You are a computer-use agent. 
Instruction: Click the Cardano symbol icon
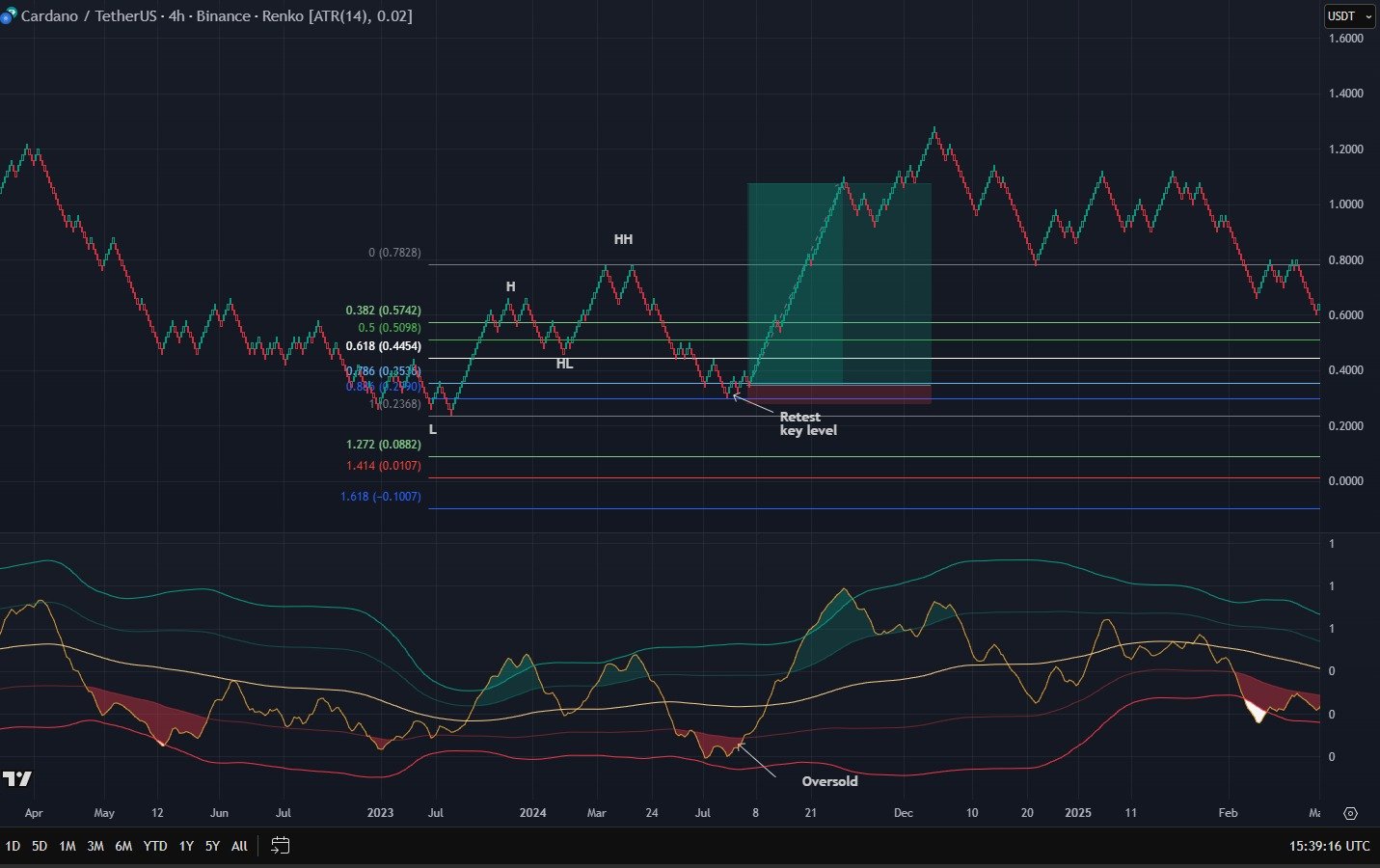[6, 16]
